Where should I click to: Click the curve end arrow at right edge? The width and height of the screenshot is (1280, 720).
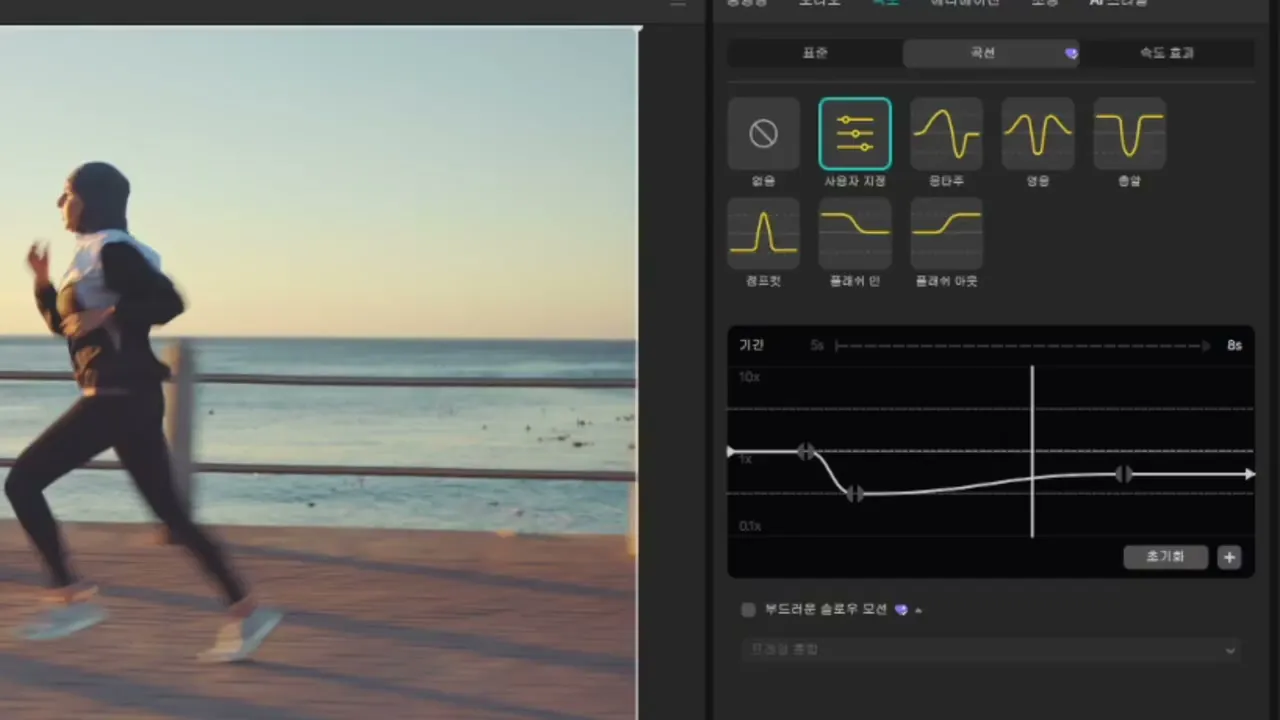(x=1249, y=474)
